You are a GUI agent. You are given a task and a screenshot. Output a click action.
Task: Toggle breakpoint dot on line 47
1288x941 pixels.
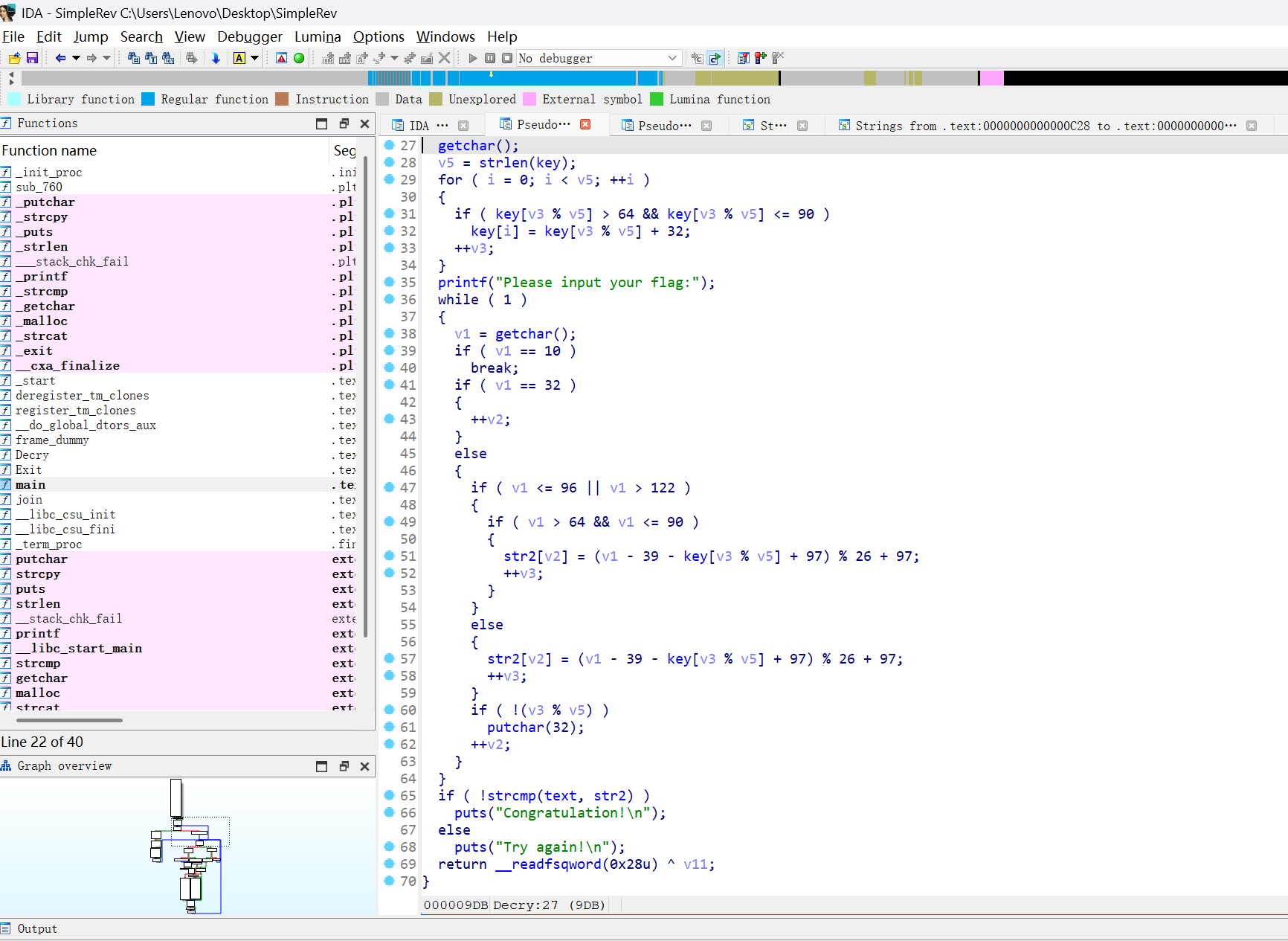(x=389, y=487)
